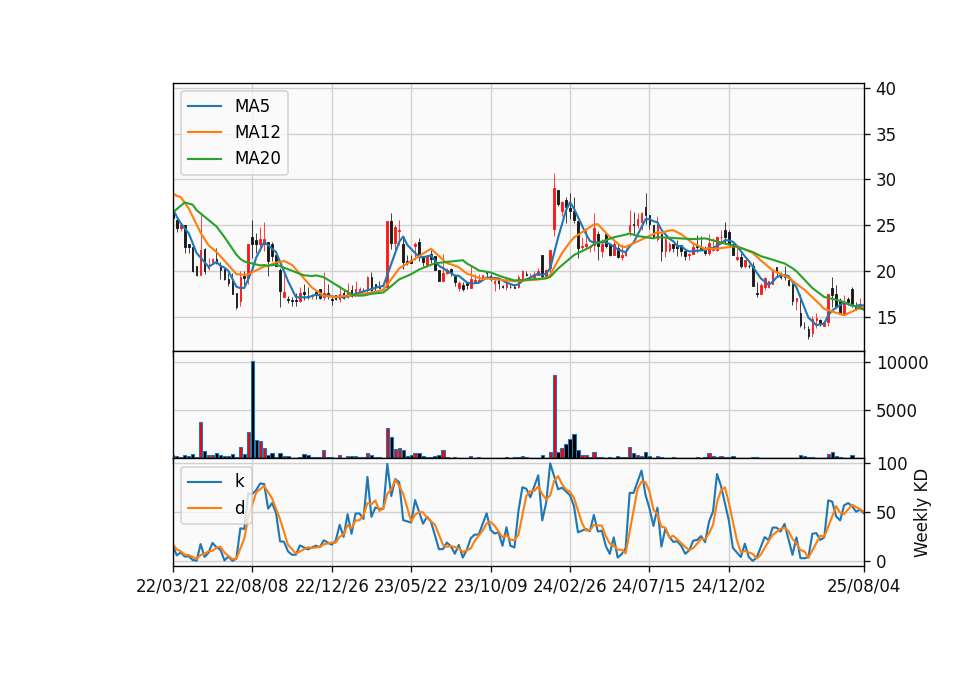
Task: Click the price axis value 20
Action: (x=886, y=272)
